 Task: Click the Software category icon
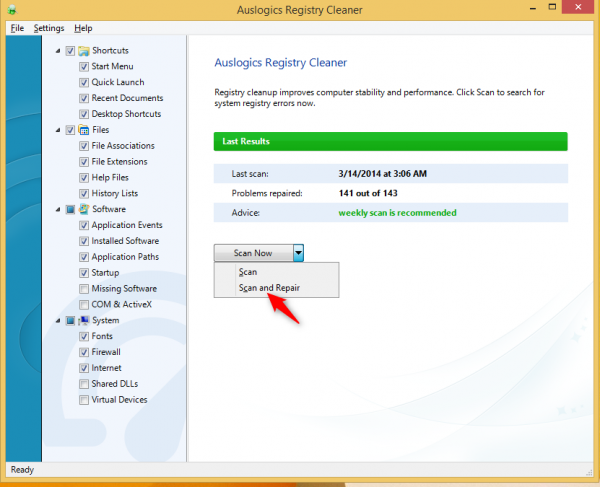(x=84, y=209)
